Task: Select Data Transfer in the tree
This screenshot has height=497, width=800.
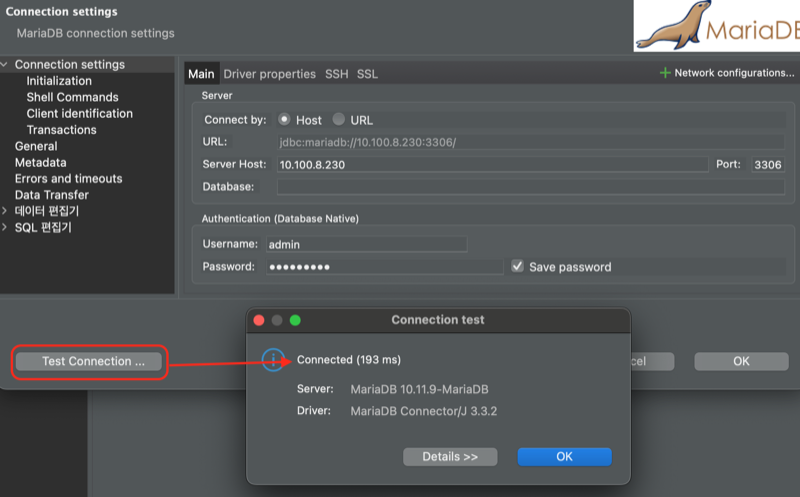Action: tap(52, 195)
